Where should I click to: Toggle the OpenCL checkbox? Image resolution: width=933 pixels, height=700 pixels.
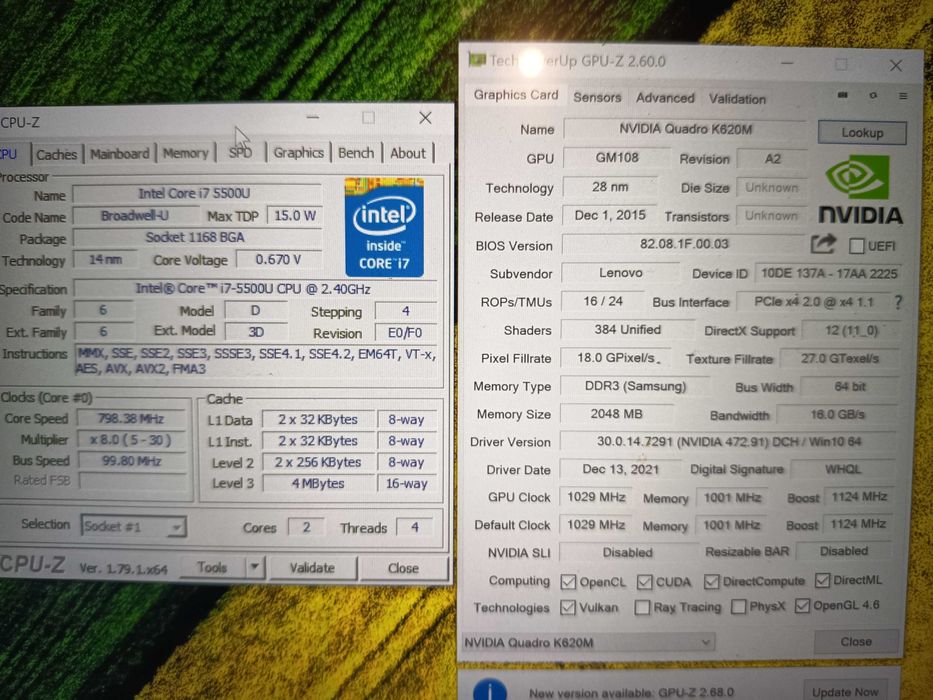(x=568, y=582)
